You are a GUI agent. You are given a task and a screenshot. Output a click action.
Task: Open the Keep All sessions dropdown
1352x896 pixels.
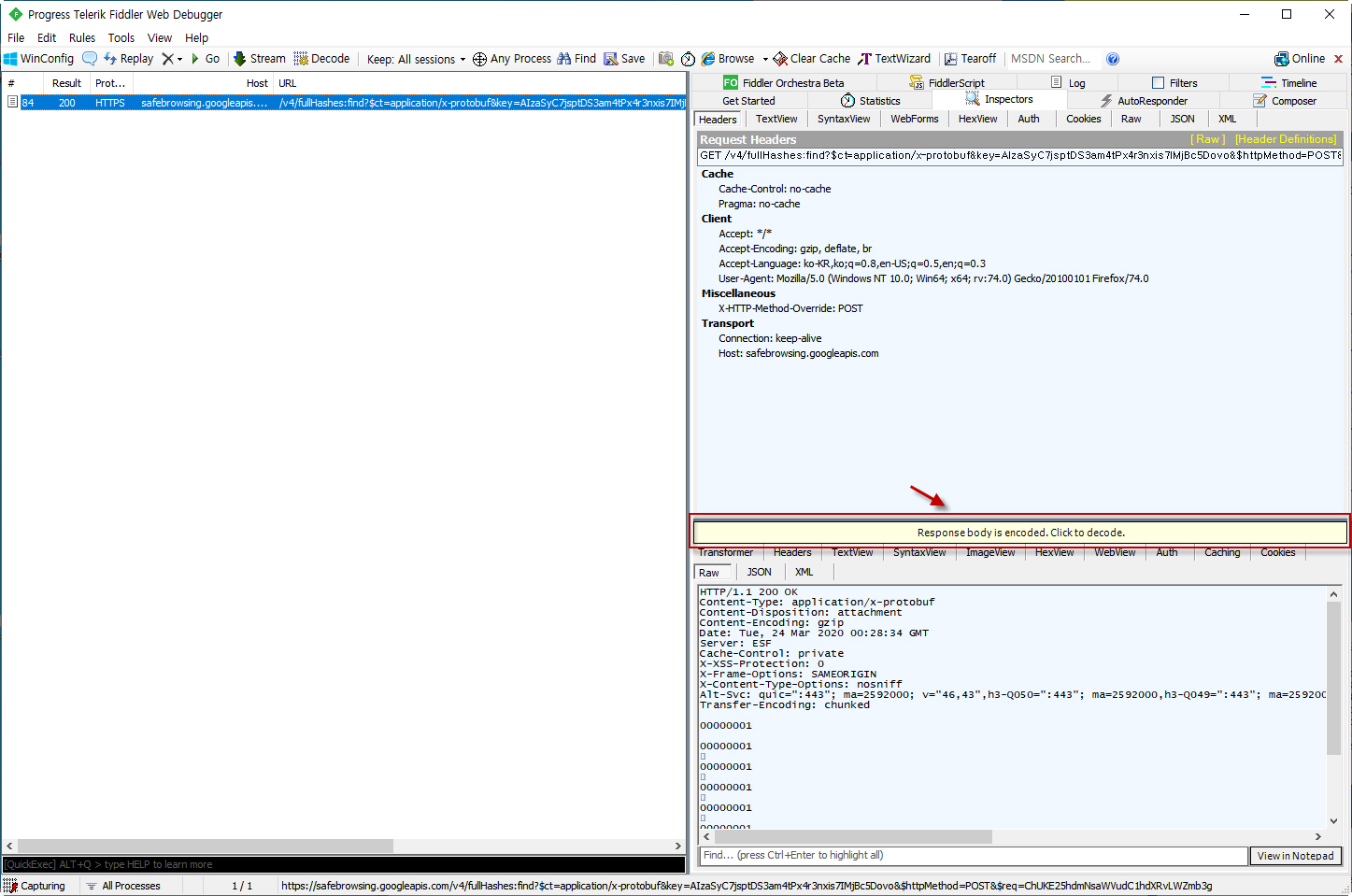click(415, 58)
